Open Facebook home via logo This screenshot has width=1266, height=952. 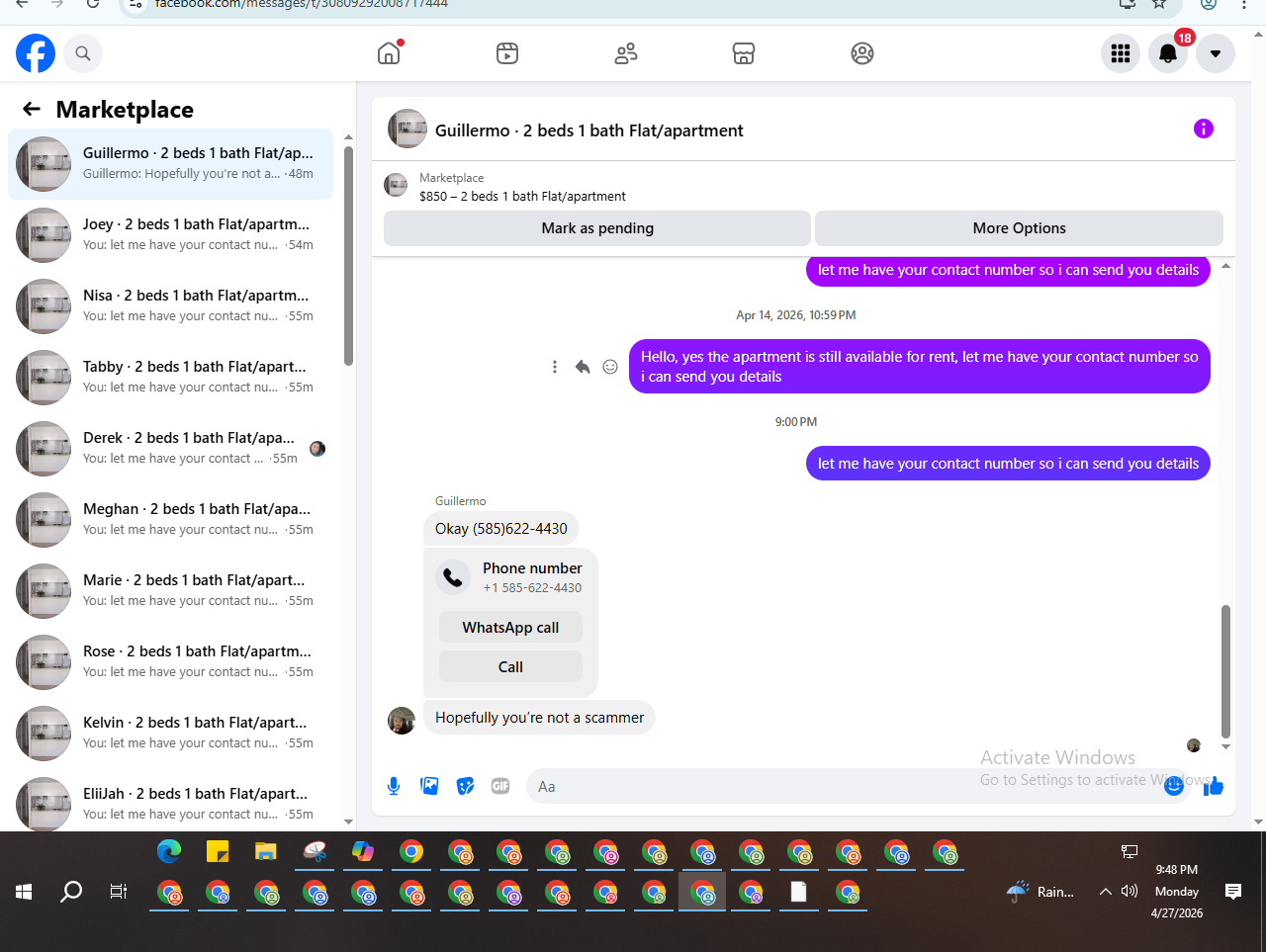[36, 53]
